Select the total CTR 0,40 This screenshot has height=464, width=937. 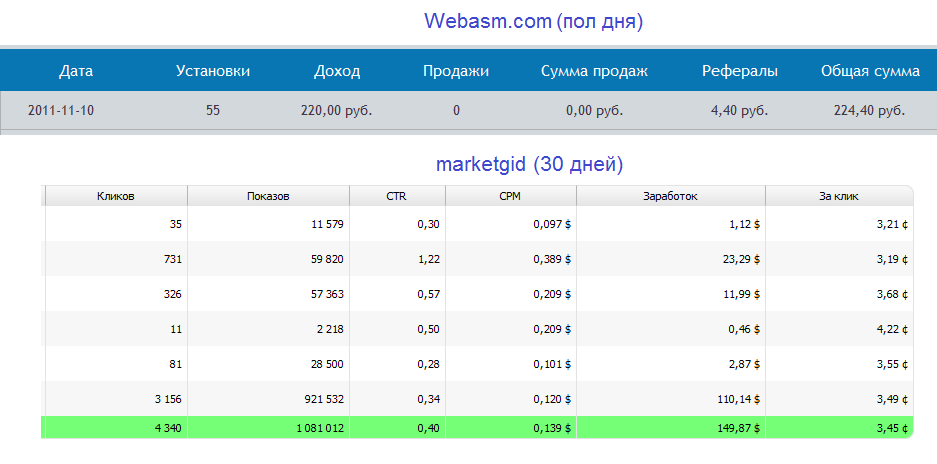pos(430,428)
